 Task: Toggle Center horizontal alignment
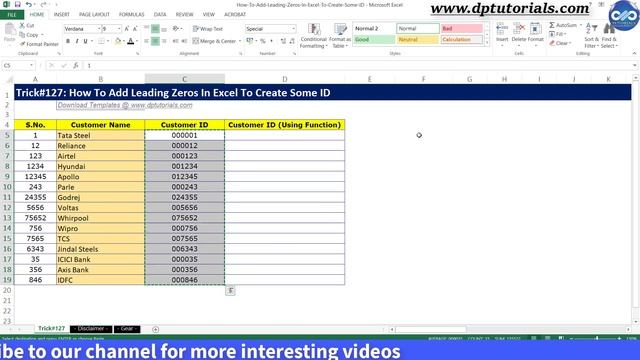click(155, 41)
